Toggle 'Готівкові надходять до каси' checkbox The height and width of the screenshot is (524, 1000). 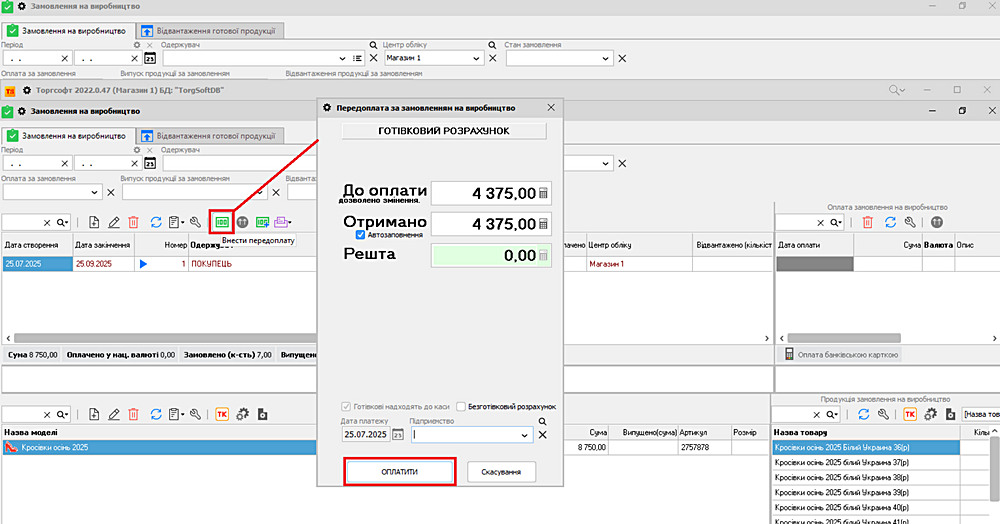pos(347,407)
